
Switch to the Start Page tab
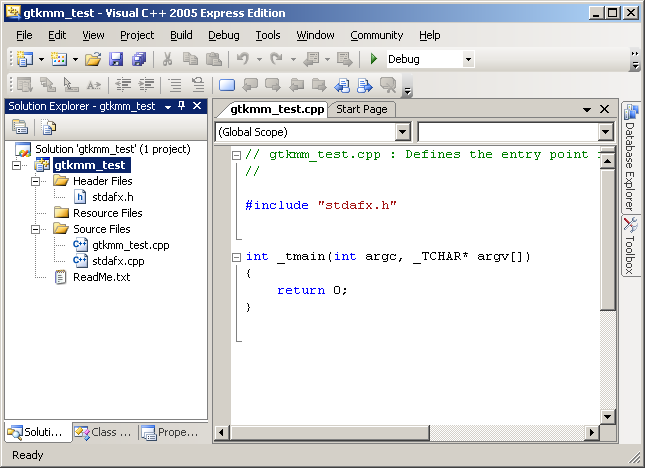(361, 109)
